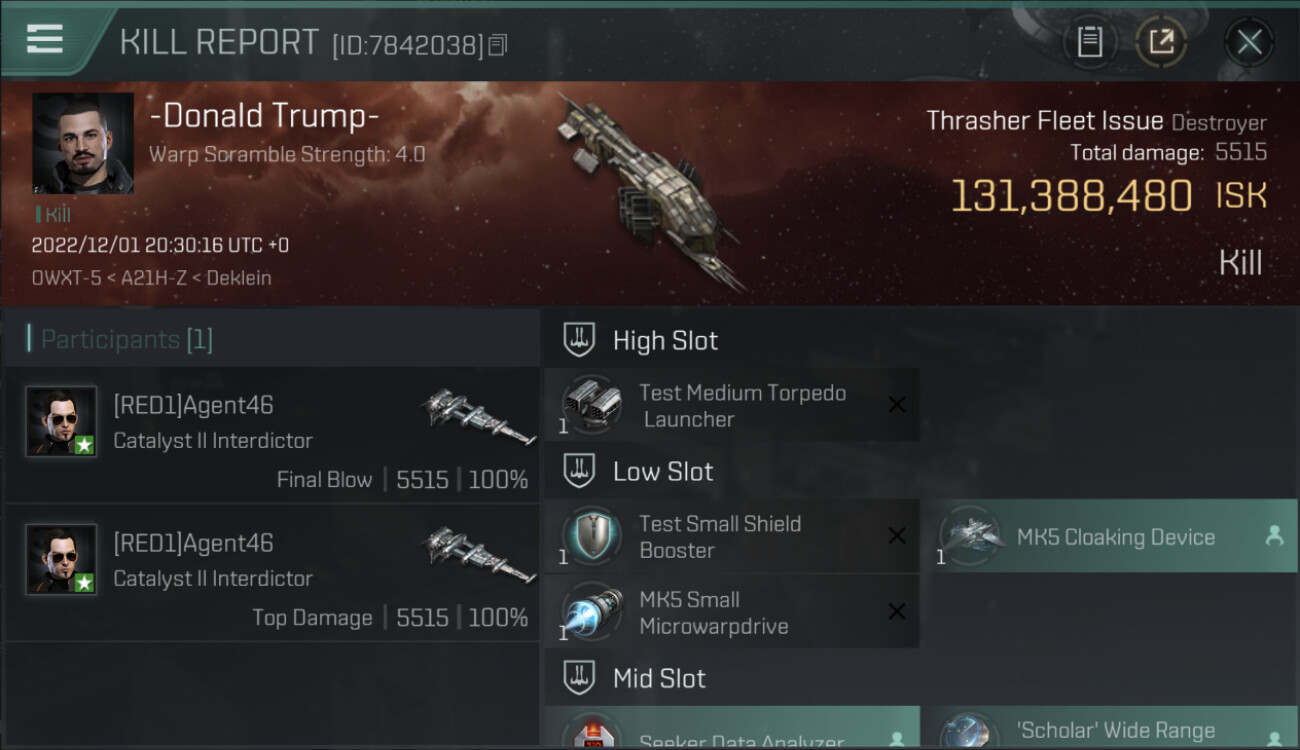
Task: Click the share export icon
Action: [x=1161, y=42]
